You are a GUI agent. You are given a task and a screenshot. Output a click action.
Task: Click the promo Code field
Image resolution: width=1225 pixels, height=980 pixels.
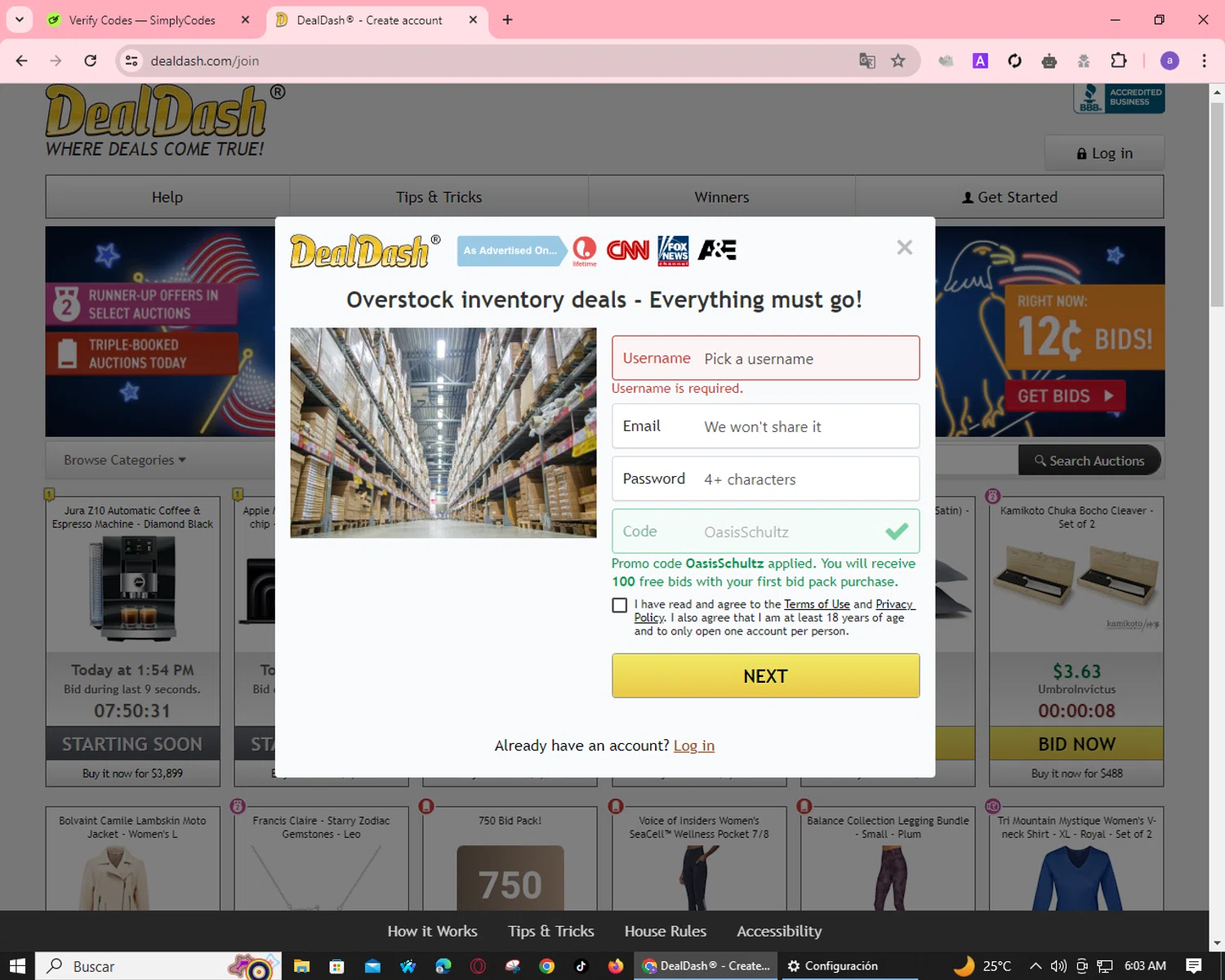pos(765,532)
